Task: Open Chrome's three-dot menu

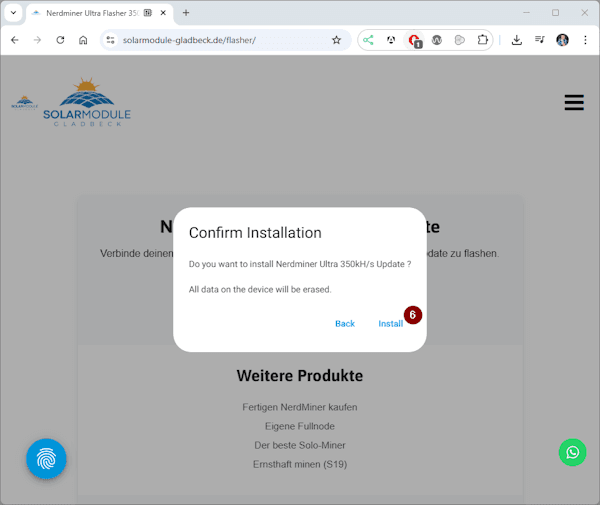Action: pyautogui.click(x=585, y=40)
